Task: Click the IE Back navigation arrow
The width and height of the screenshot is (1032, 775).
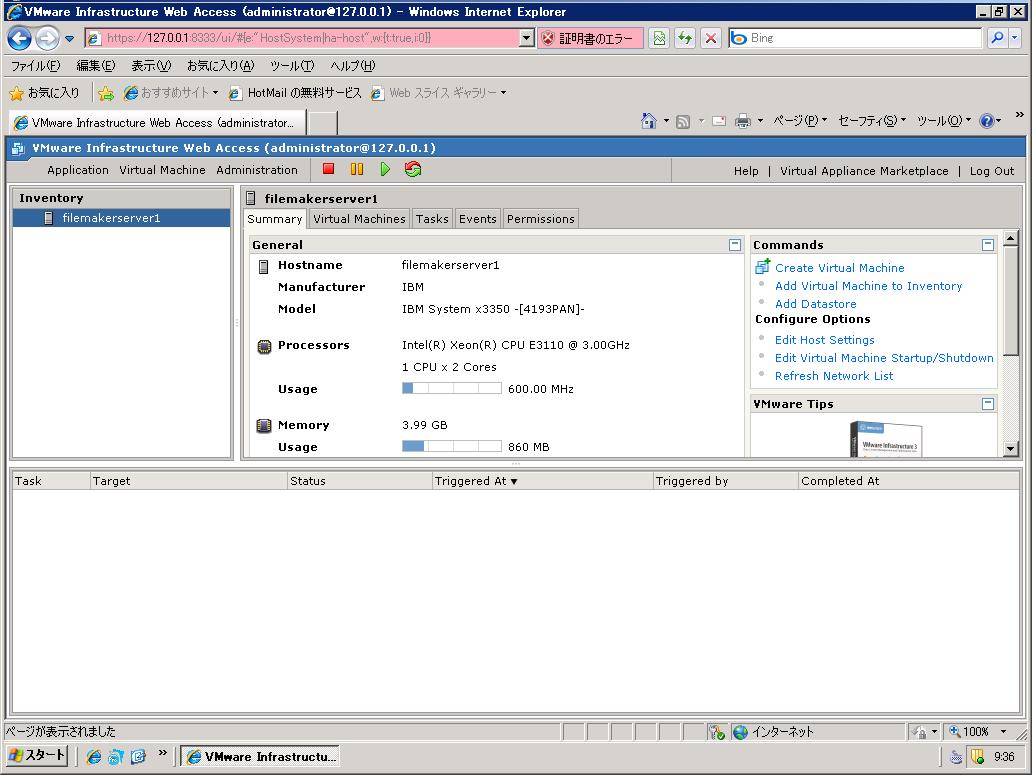Action: point(20,38)
